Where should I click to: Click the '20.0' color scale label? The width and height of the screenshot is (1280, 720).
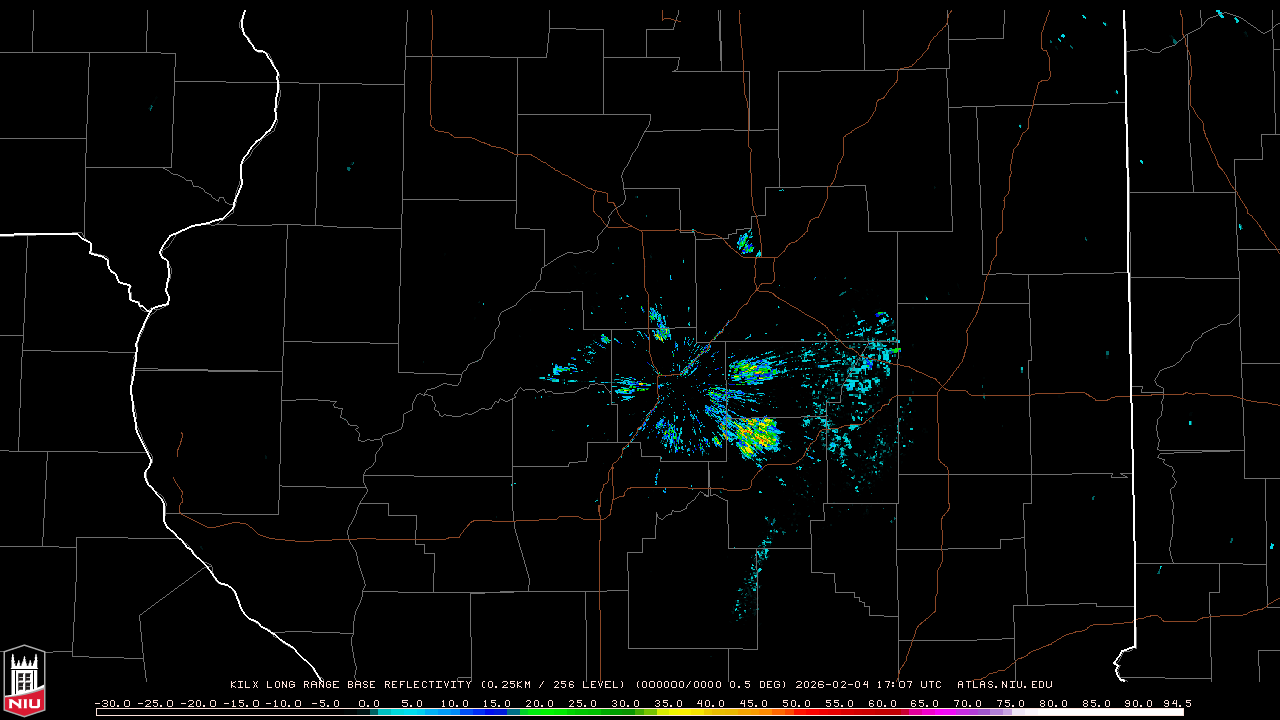tap(540, 704)
